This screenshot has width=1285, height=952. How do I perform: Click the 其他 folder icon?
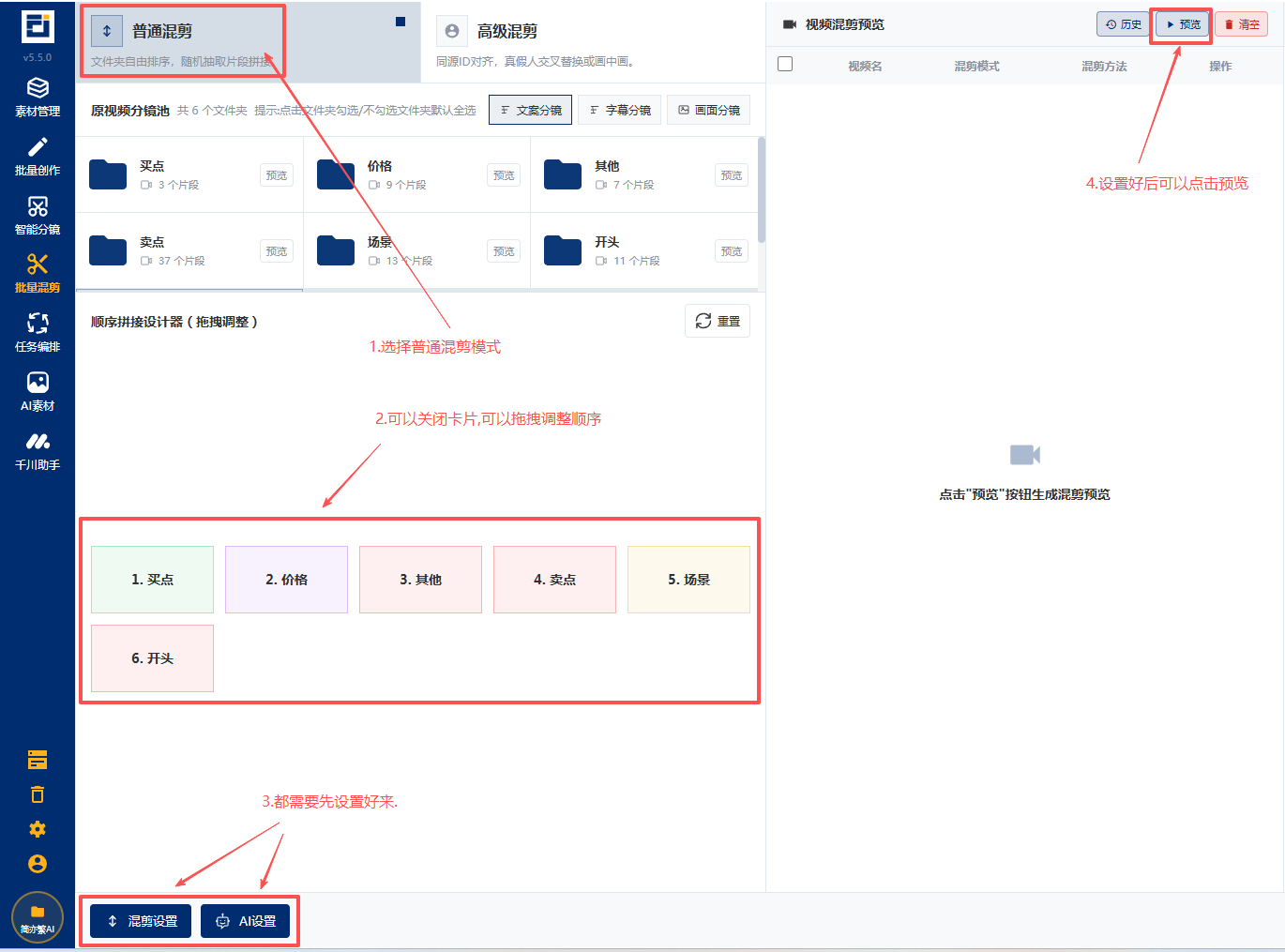563,174
